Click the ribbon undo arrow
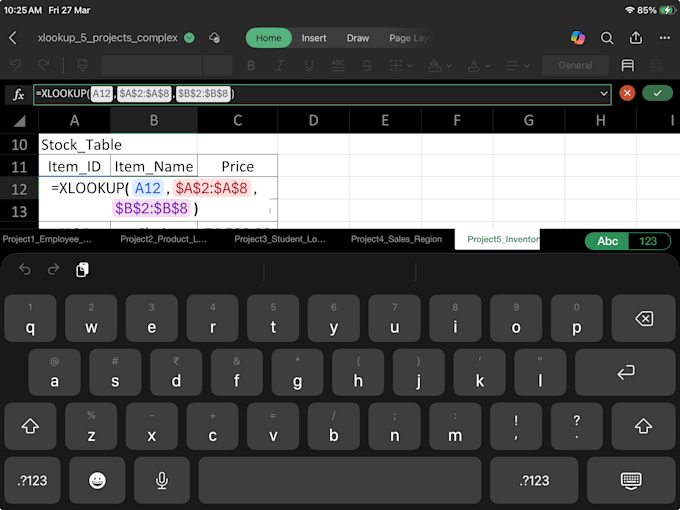Image resolution: width=680 pixels, height=510 pixels. click(x=15, y=65)
